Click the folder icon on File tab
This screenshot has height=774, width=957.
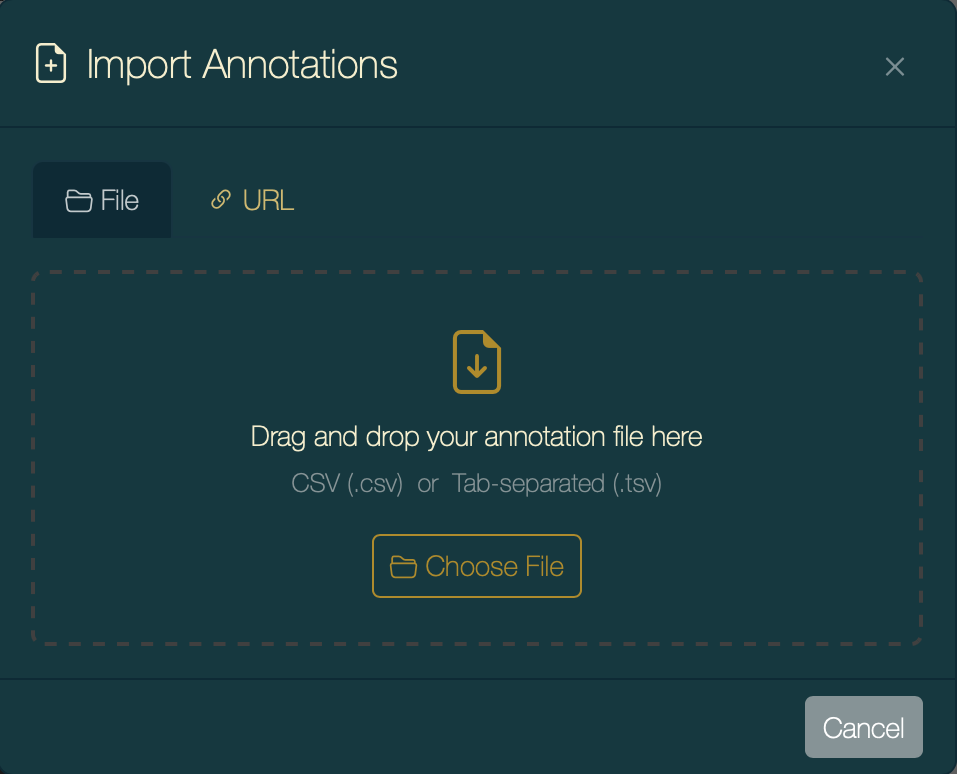point(78,202)
